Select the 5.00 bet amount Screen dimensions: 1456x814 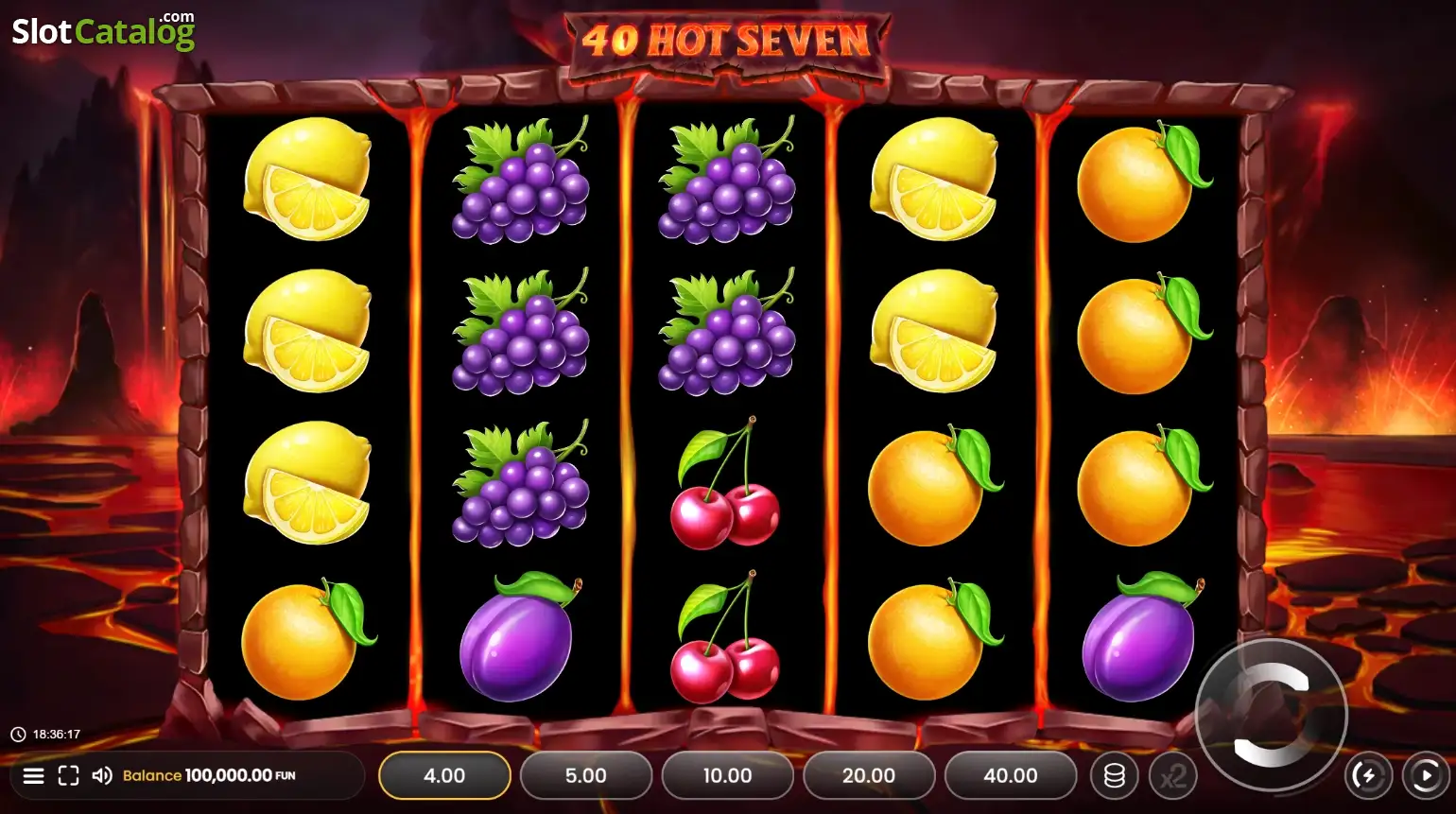click(586, 775)
